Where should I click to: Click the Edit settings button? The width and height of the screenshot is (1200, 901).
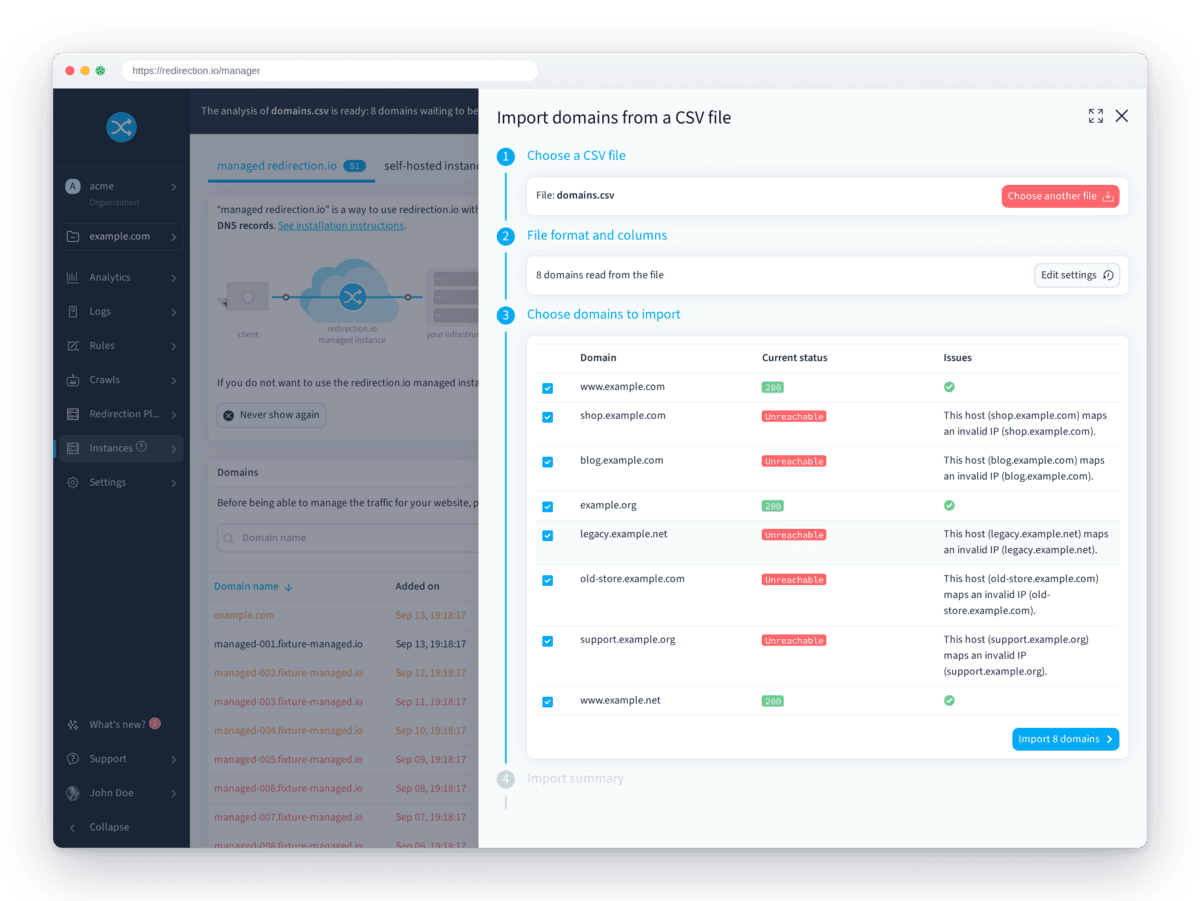pyautogui.click(x=1077, y=275)
